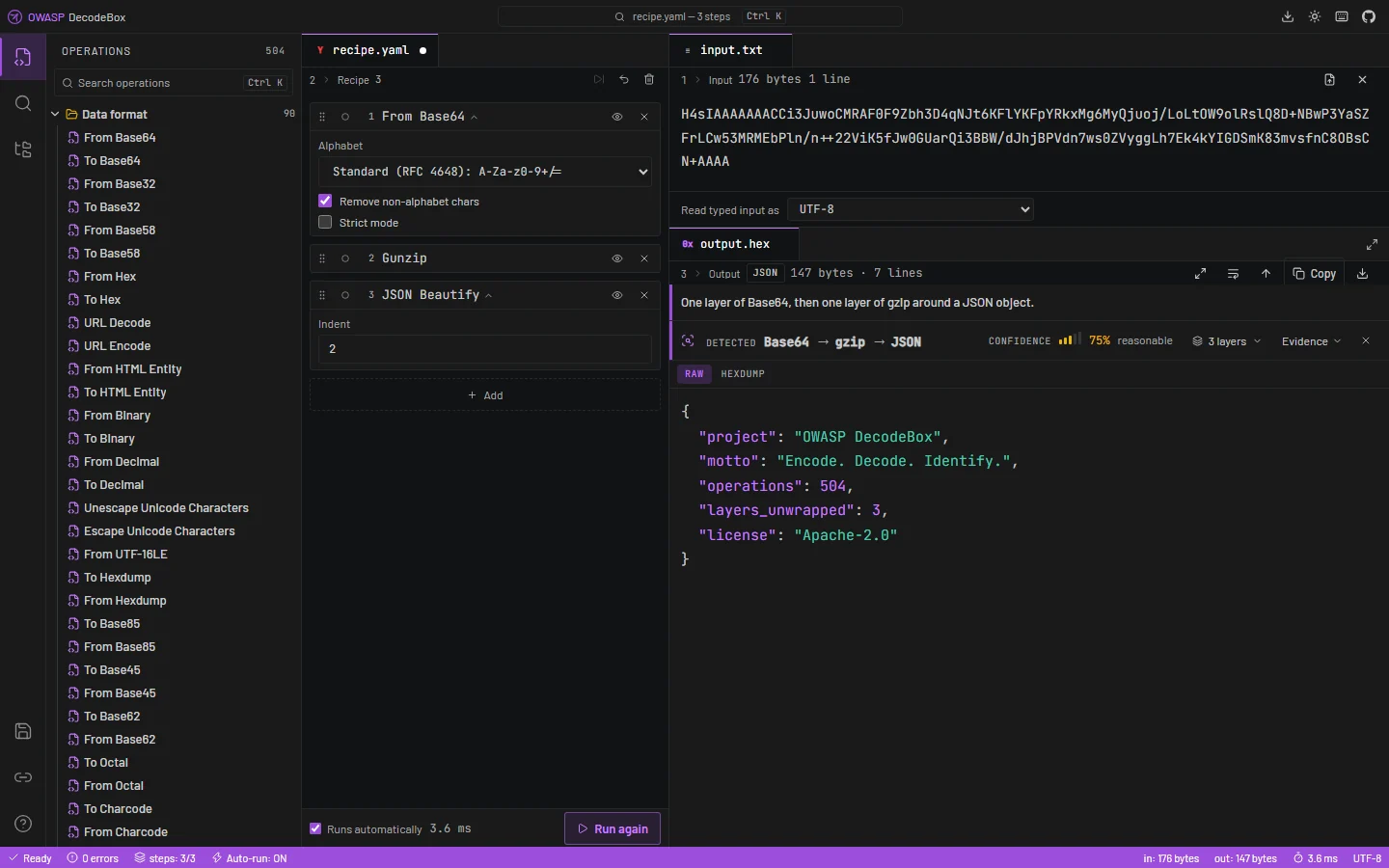Screen dimensions: 1389x868
Task: Select the RAW output view
Action: coord(694,374)
